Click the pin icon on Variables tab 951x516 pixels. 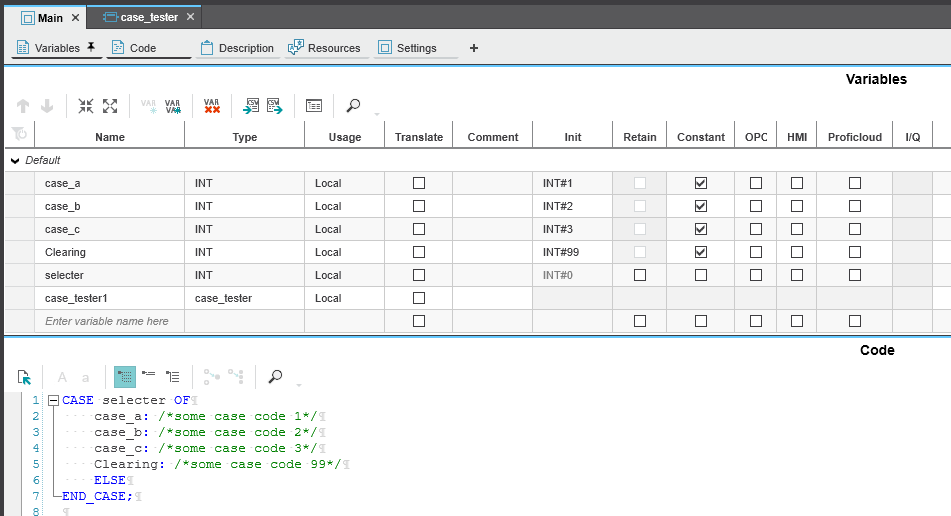coord(91,47)
